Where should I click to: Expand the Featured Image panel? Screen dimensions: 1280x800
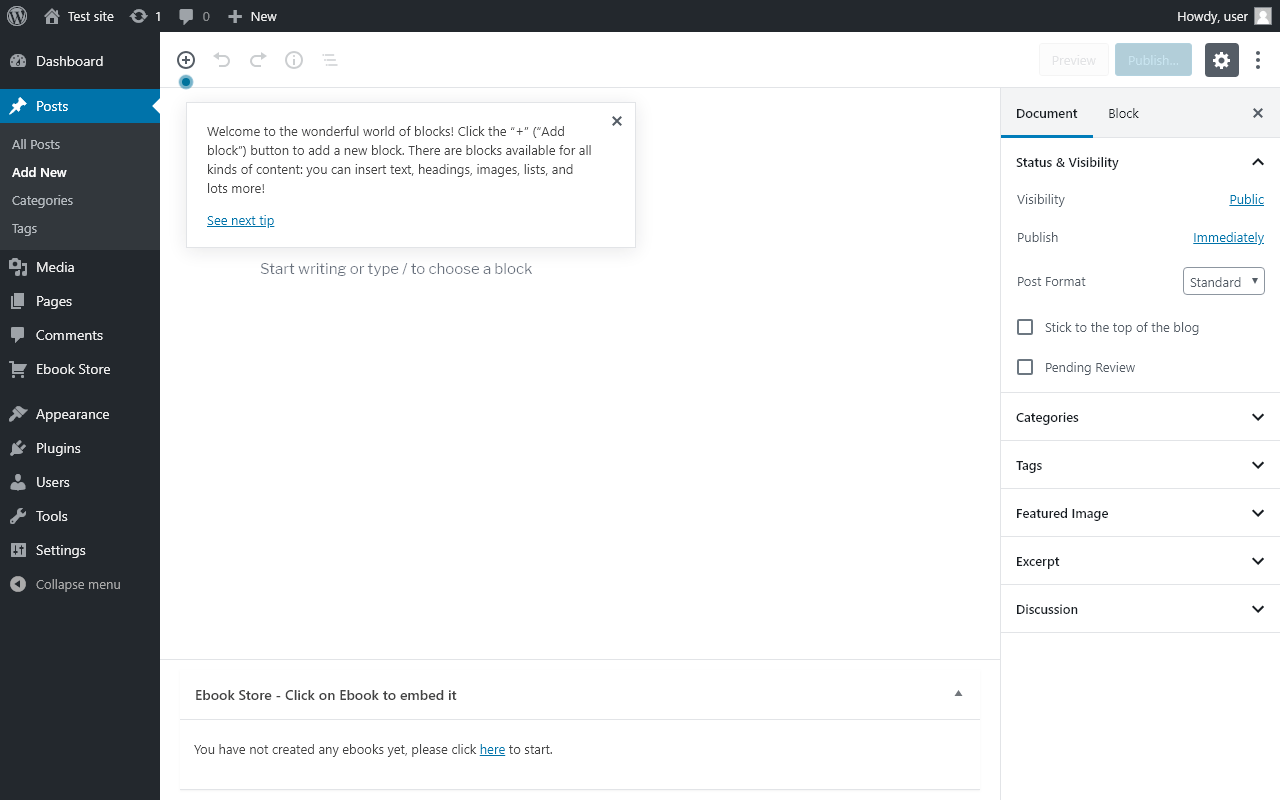pyautogui.click(x=1140, y=513)
